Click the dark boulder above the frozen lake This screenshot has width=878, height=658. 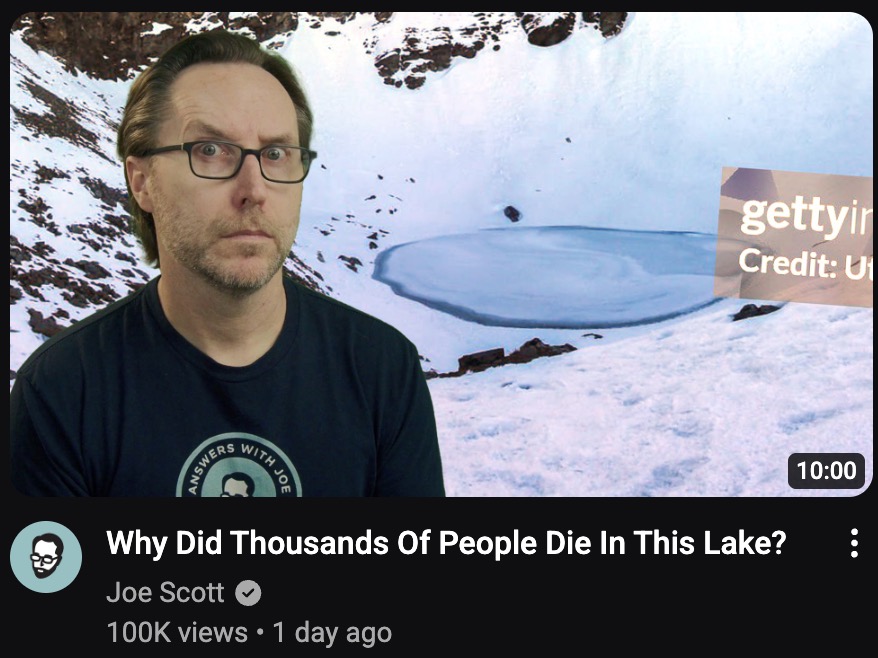click(x=512, y=213)
